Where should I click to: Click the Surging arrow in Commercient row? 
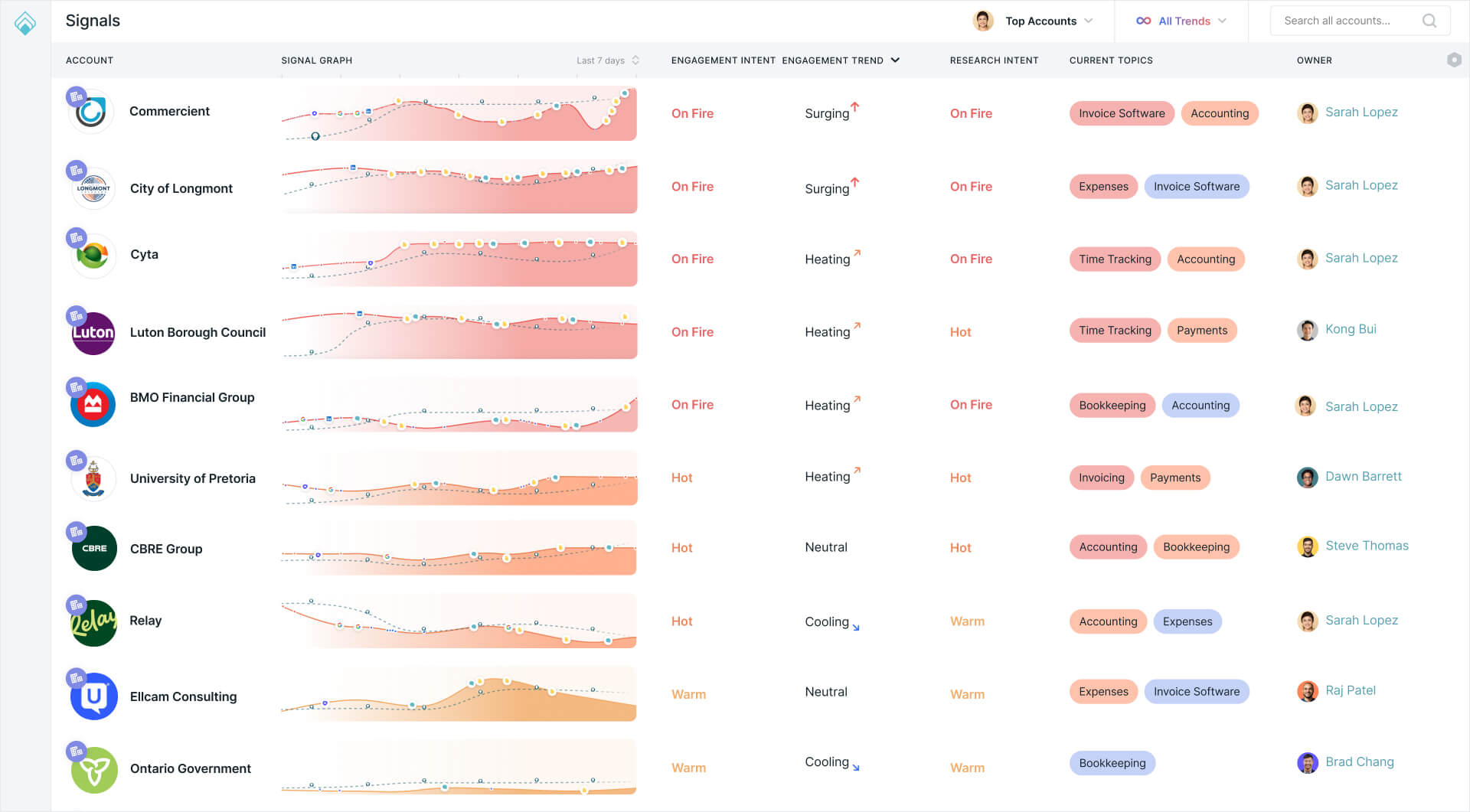coord(855,106)
